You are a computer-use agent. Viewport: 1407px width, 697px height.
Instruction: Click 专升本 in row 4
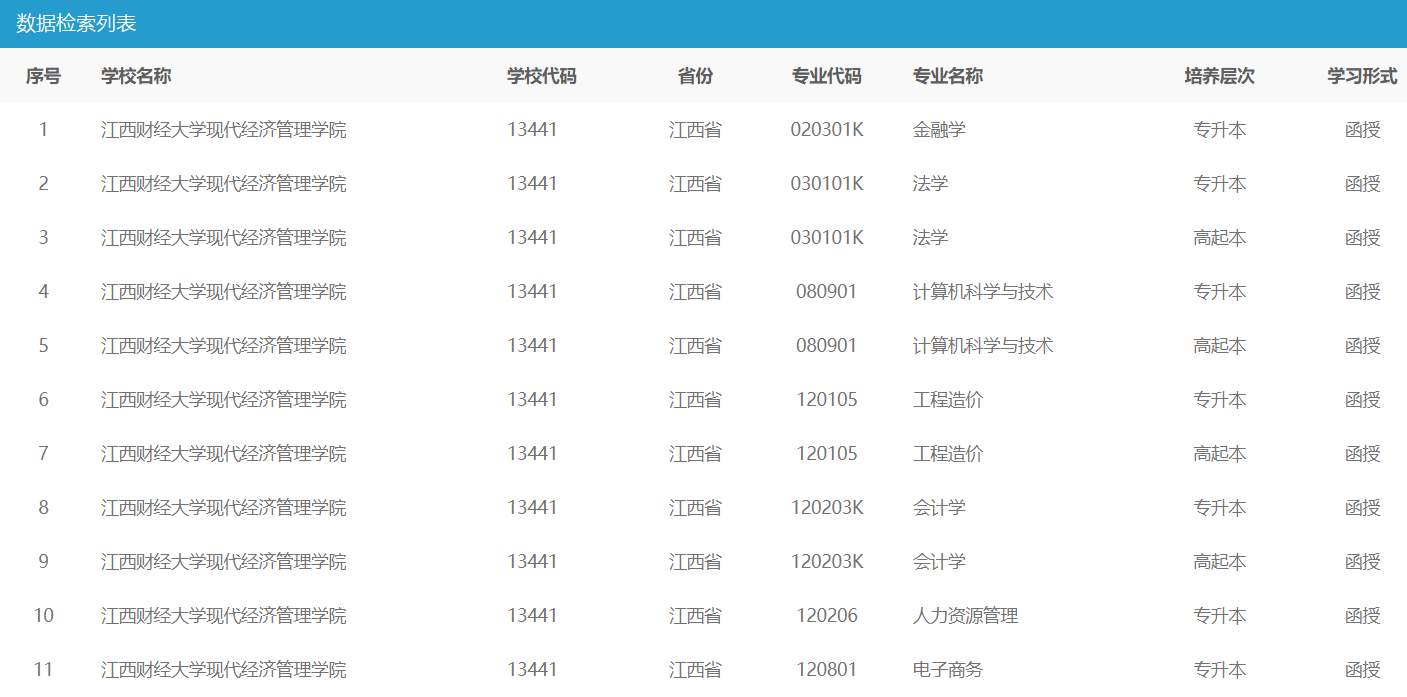pos(1220,292)
